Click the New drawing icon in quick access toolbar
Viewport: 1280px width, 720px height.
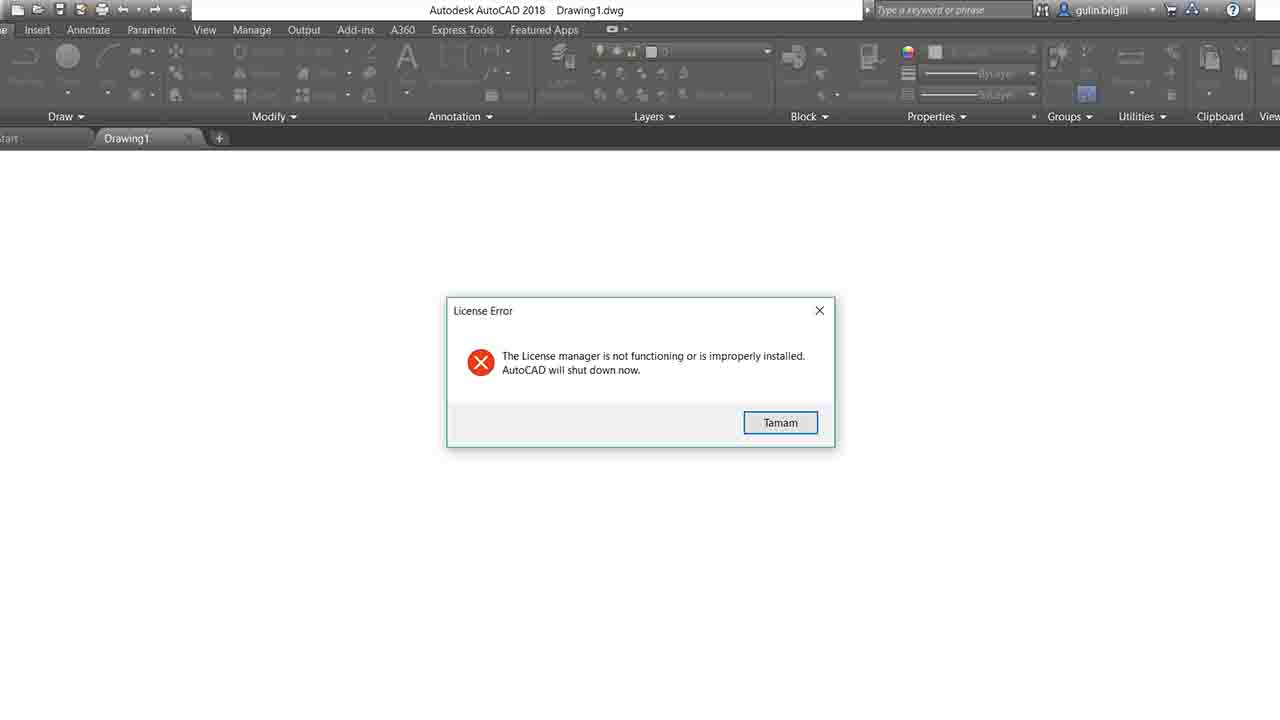[x=17, y=10]
